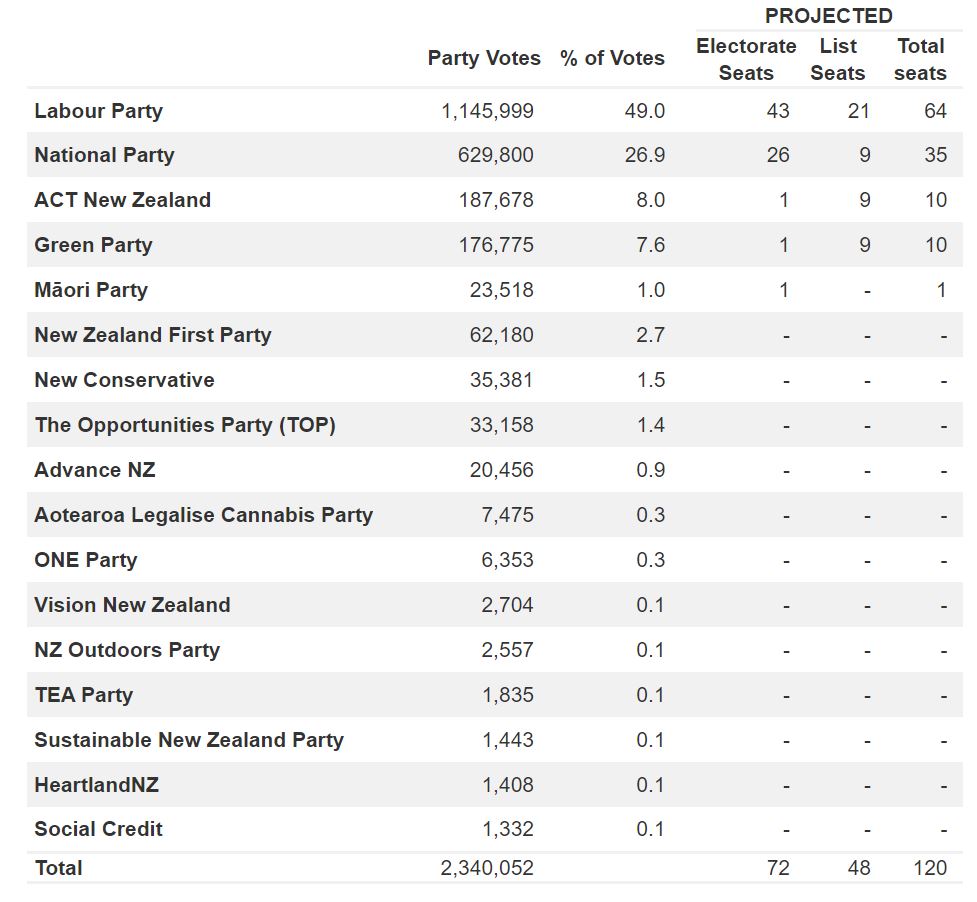The width and height of the screenshot is (977, 902).
Task: Choose The Opportunities Party (TOP) entry
Action: [184, 425]
